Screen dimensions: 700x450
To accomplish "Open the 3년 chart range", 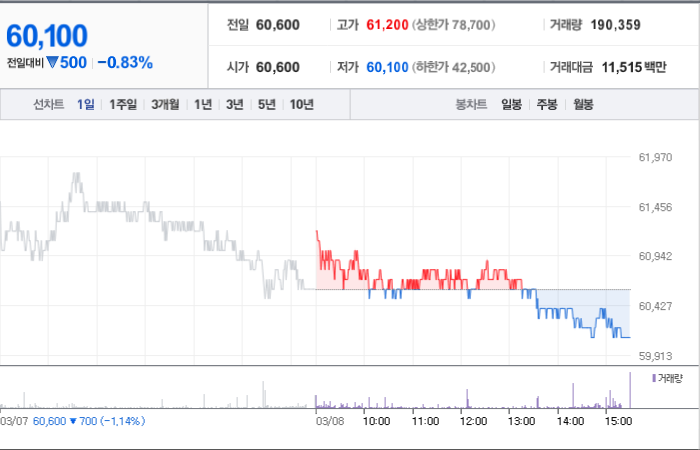I will tap(234, 104).
